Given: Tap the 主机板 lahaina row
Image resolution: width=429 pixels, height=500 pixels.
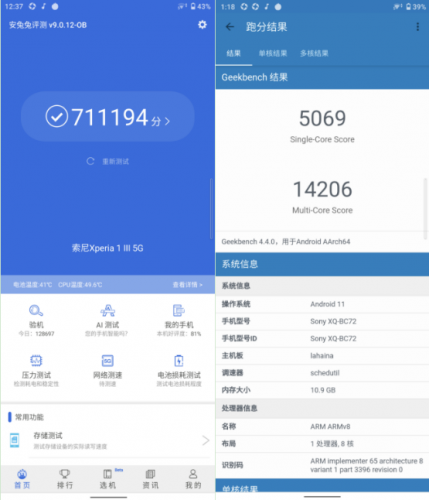Looking at the screenshot, I should pos(322,356).
